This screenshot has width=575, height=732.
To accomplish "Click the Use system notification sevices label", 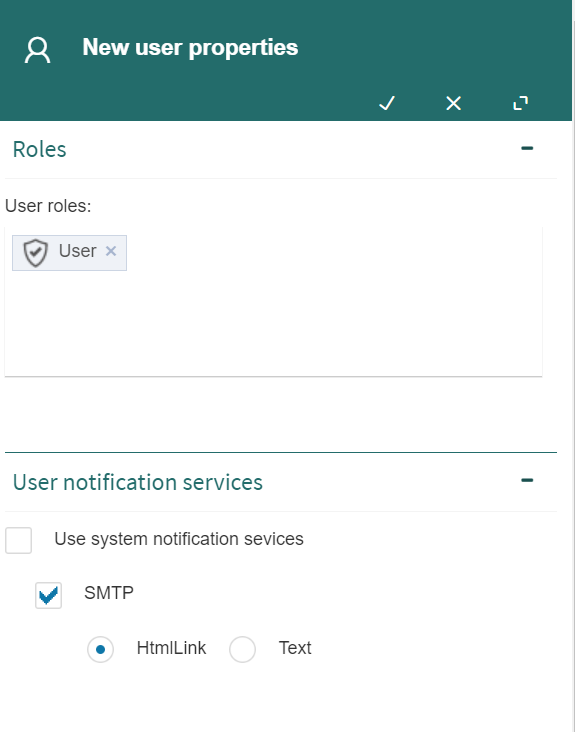I will tap(179, 539).
